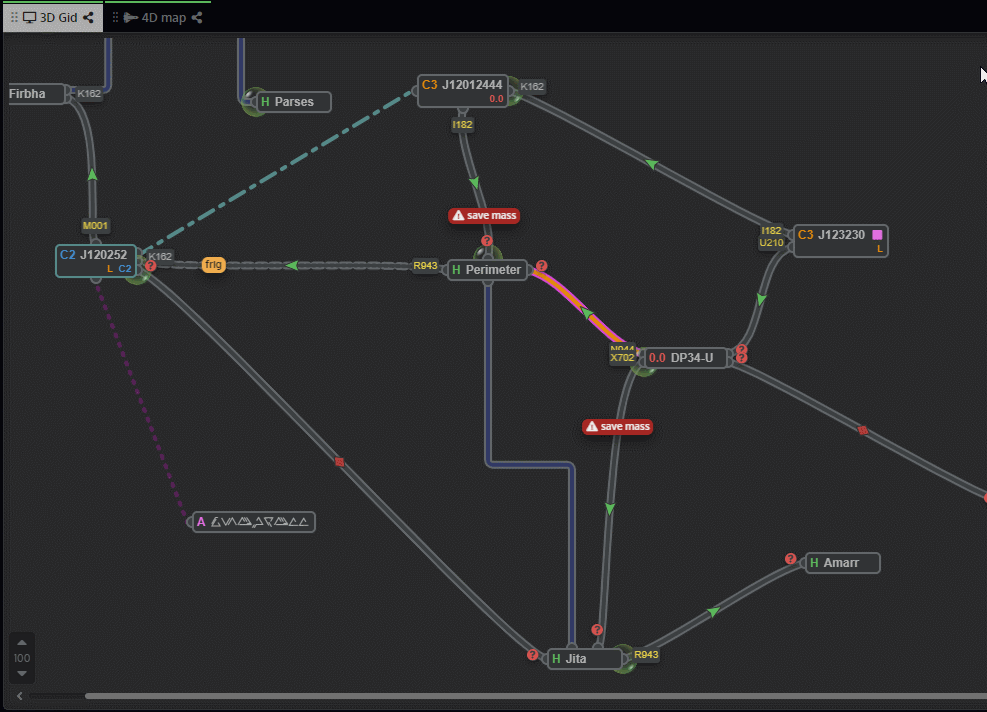Open the 4D map tab
The height and width of the screenshot is (712, 987).
coord(157,17)
